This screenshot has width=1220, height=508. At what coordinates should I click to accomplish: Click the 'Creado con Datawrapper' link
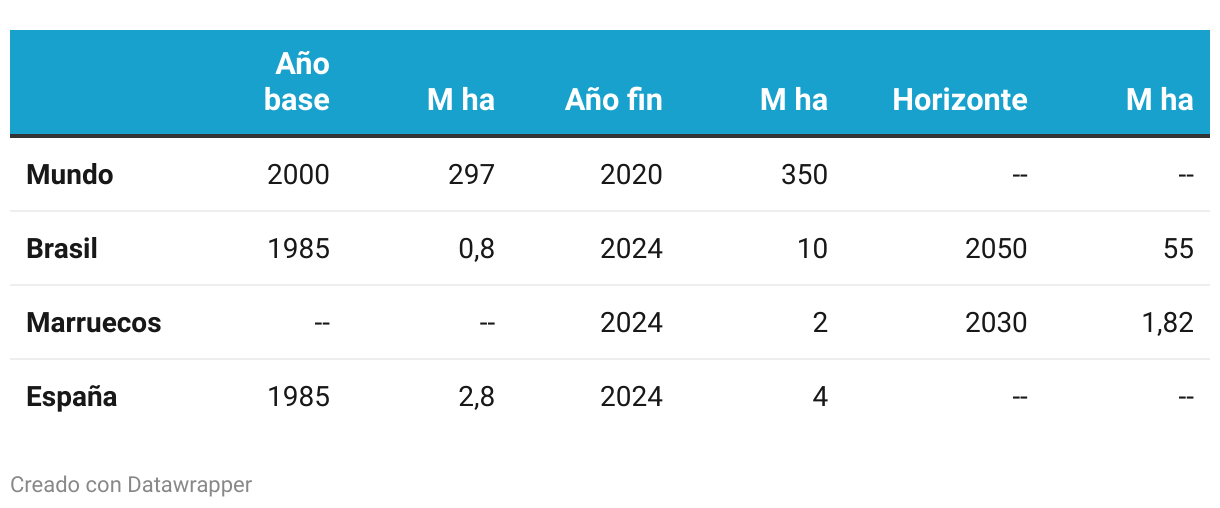click(131, 485)
